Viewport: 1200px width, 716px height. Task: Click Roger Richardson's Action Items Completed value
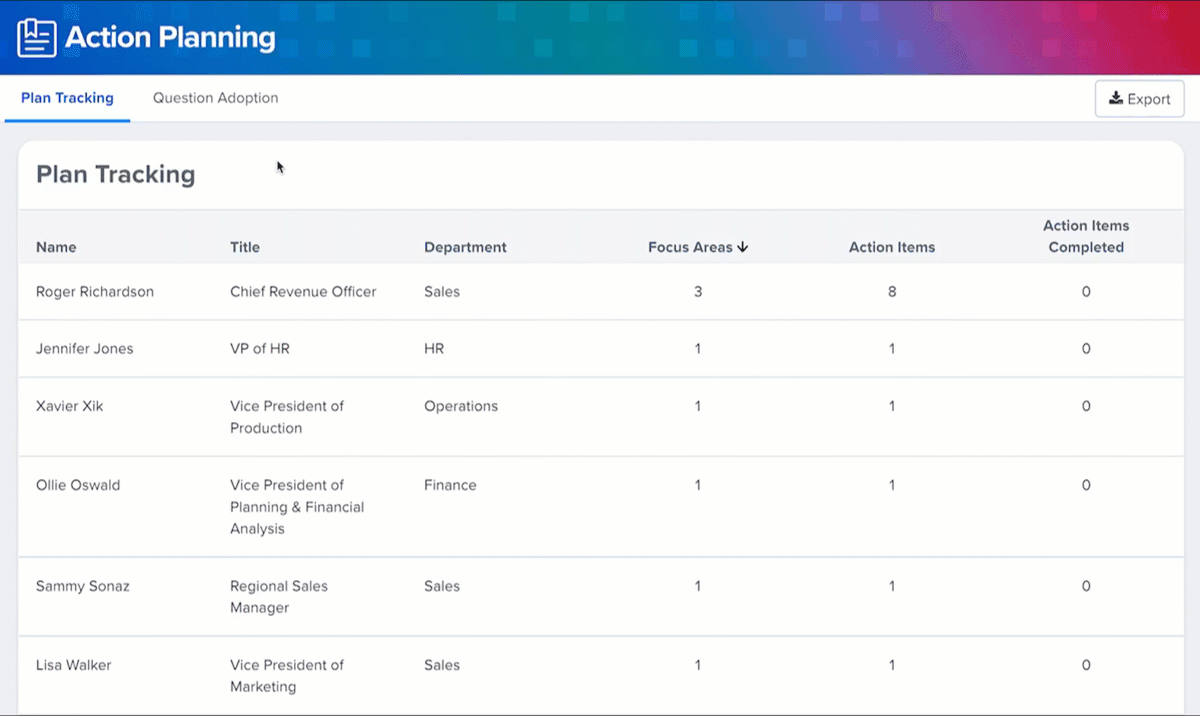1086,292
